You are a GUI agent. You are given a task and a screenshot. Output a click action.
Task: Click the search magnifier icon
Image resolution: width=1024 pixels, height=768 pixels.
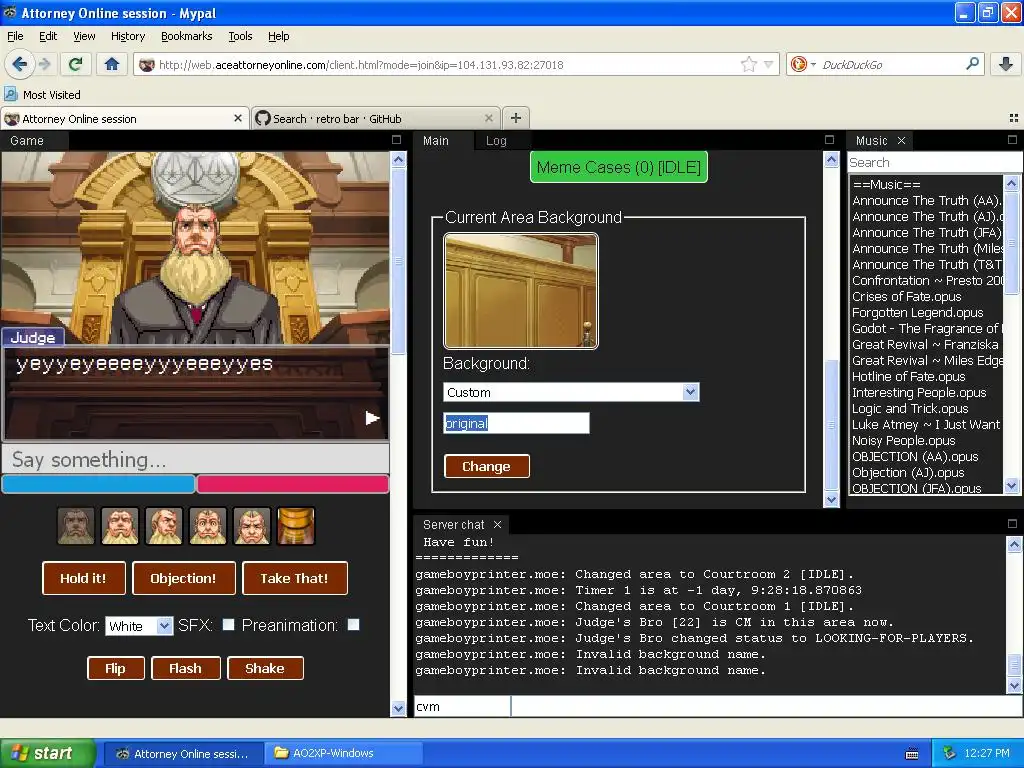coord(972,64)
